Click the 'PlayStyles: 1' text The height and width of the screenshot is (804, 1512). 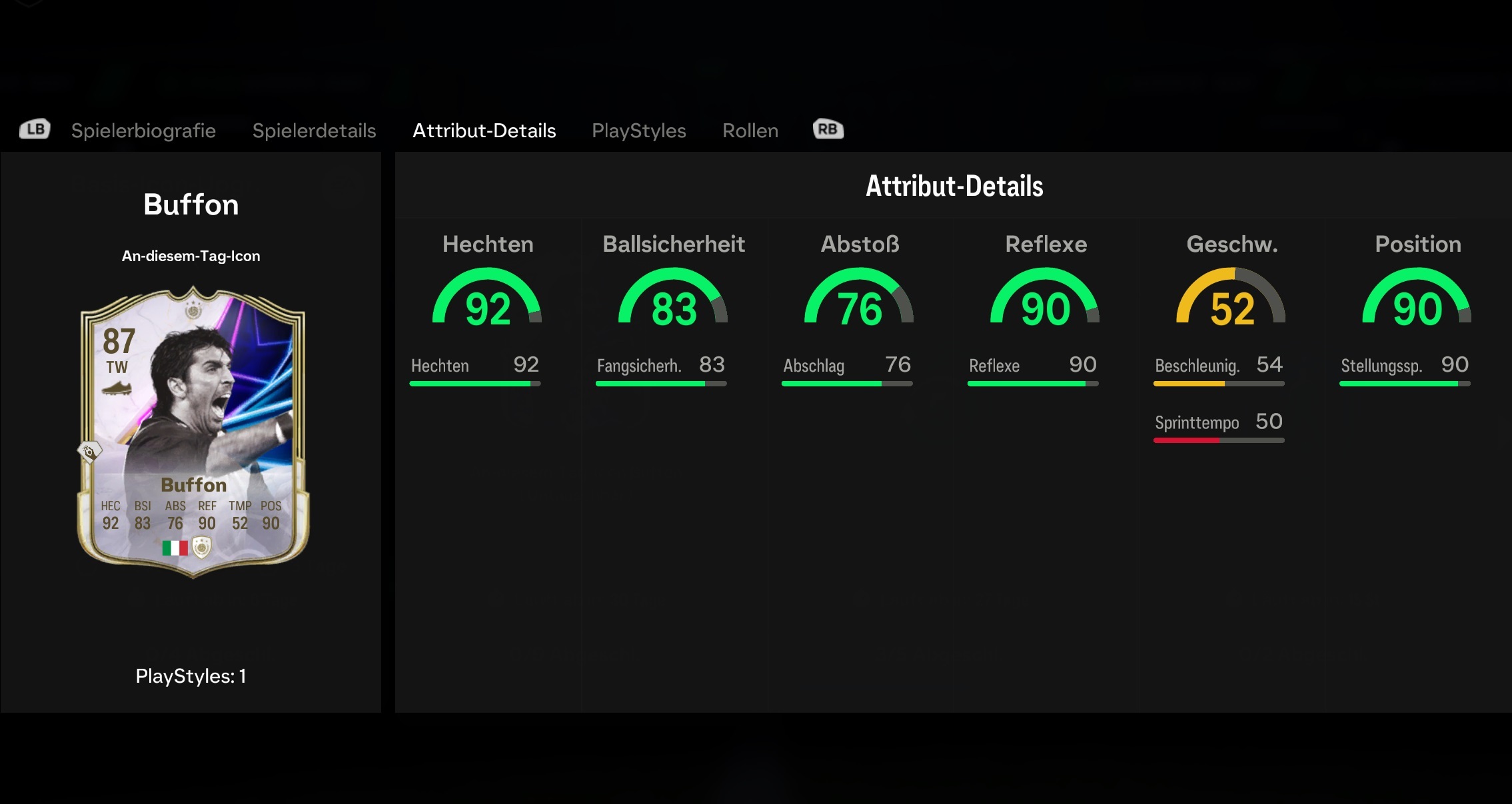[191, 676]
